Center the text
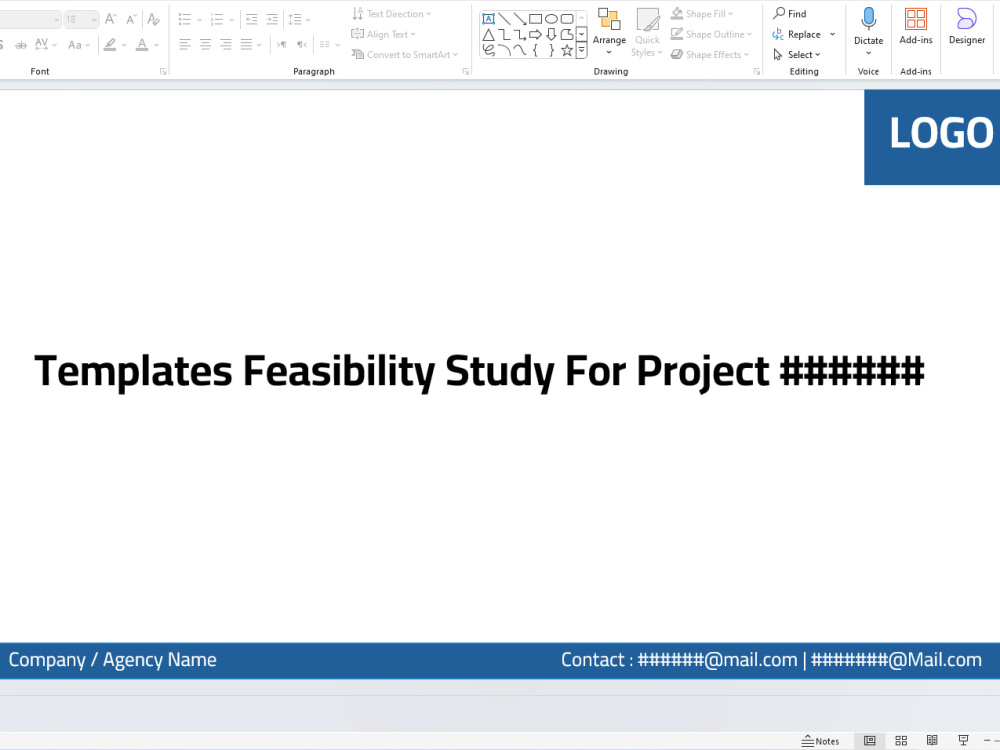 pos(205,45)
